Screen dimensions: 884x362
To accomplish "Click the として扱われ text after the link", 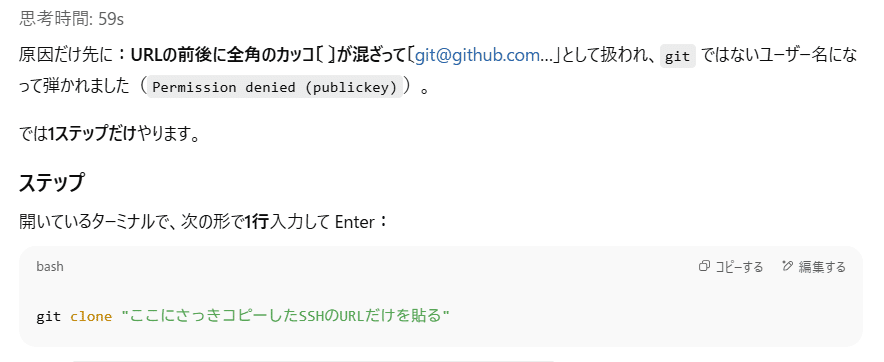I will pyautogui.click(x=605, y=56).
